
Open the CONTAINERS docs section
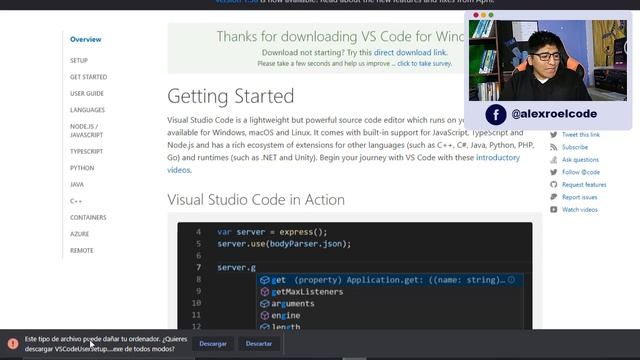[x=88, y=218]
